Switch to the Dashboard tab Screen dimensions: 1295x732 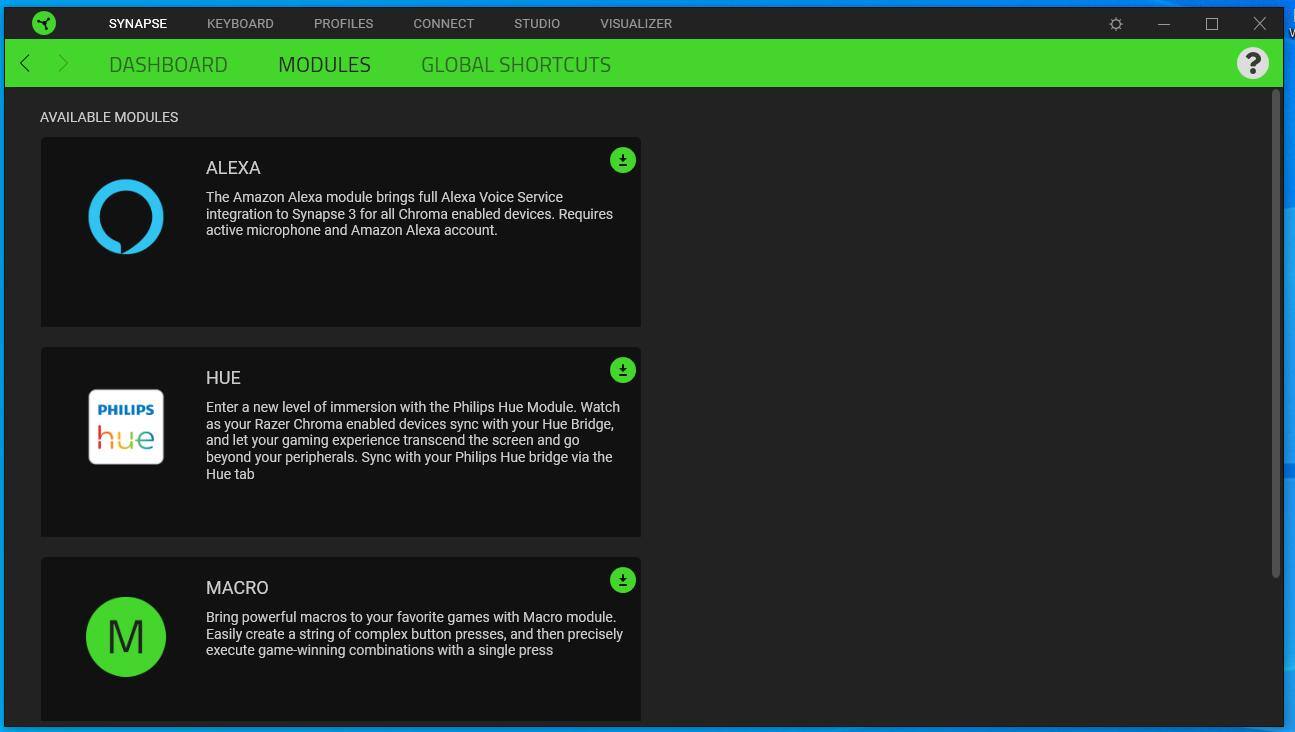[168, 64]
